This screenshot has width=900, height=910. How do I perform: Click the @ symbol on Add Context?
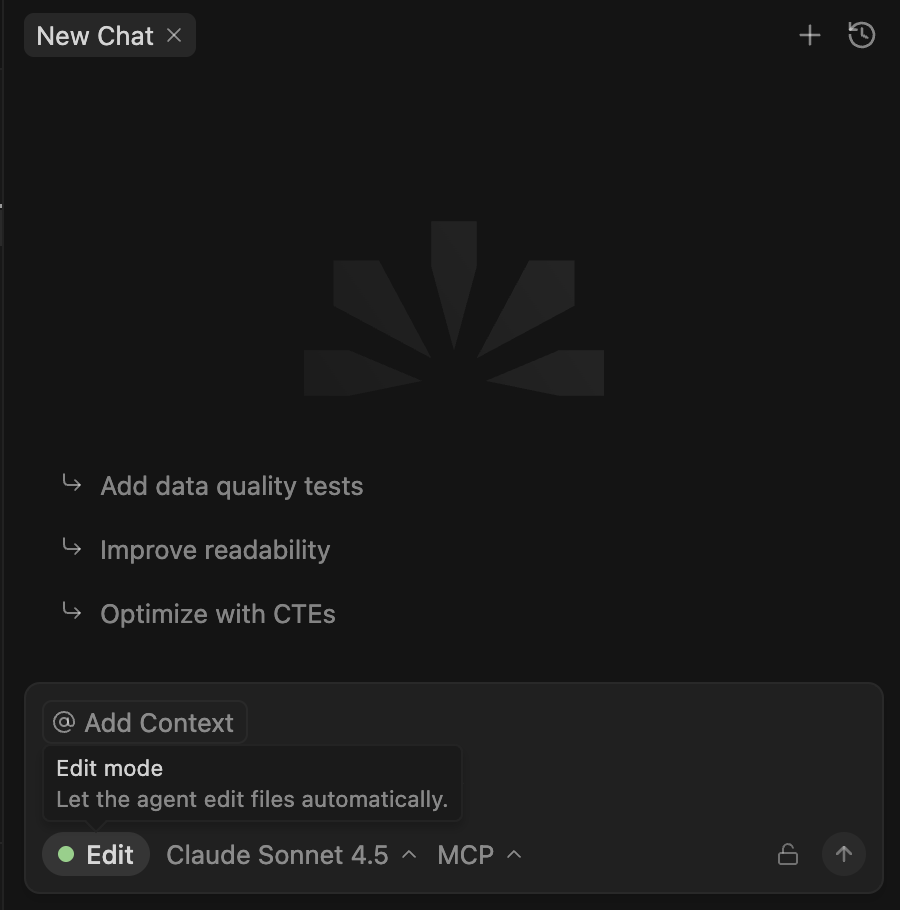(62, 722)
